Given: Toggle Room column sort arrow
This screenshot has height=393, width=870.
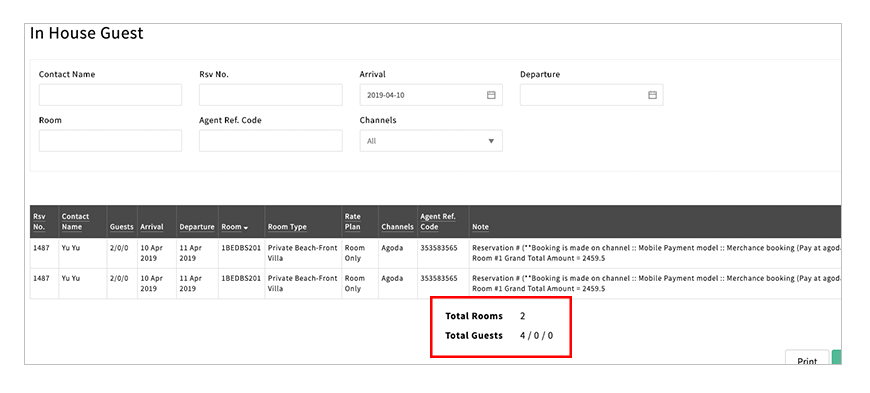Looking at the screenshot, I should [245, 228].
